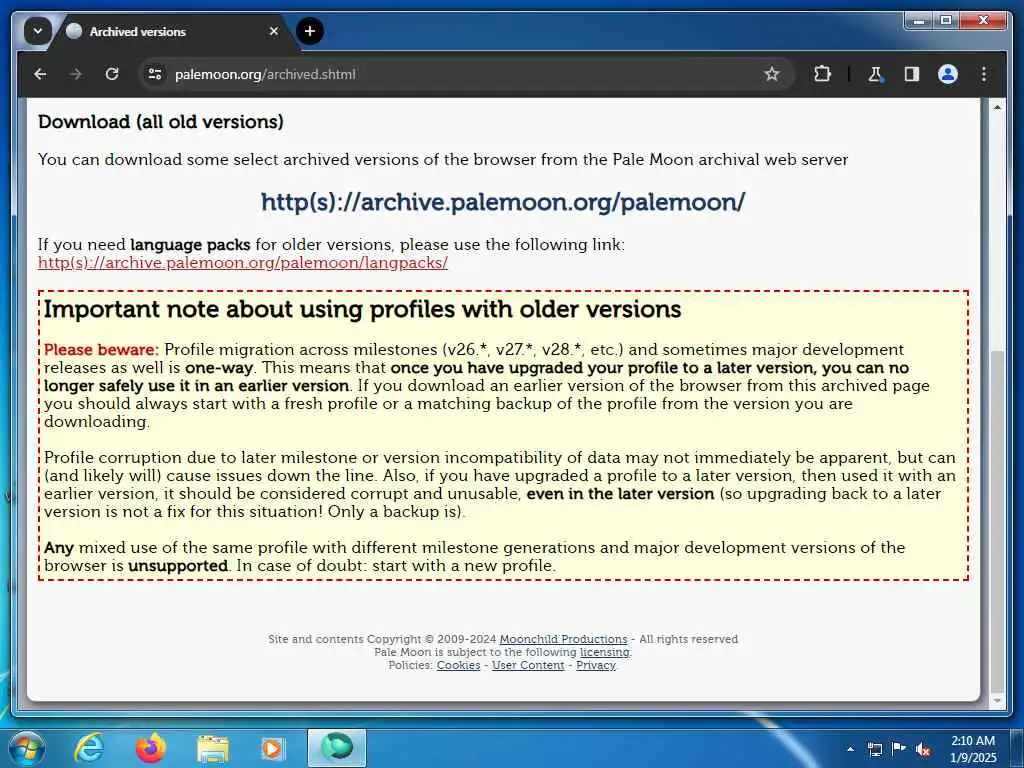This screenshot has width=1024, height=768.
Task: Expand the tab search dropdown chevron
Action: [x=38, y=31]
